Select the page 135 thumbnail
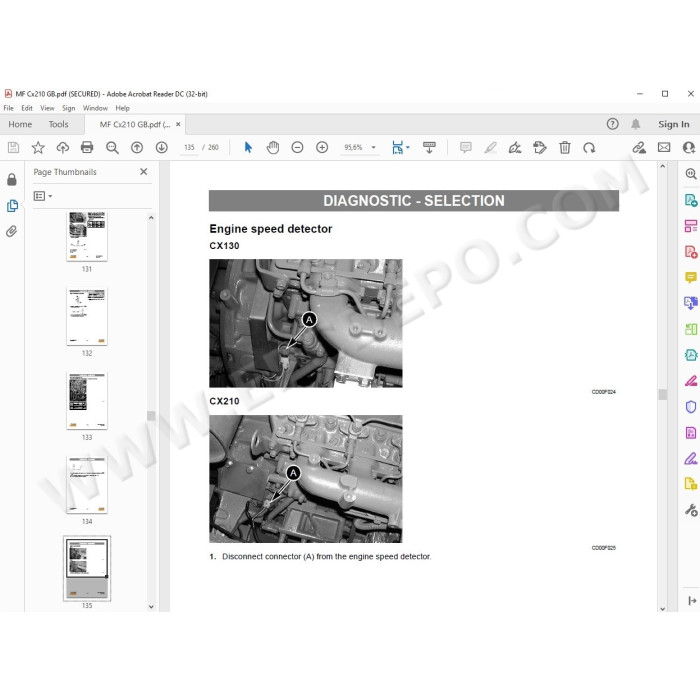 [87, 568]
